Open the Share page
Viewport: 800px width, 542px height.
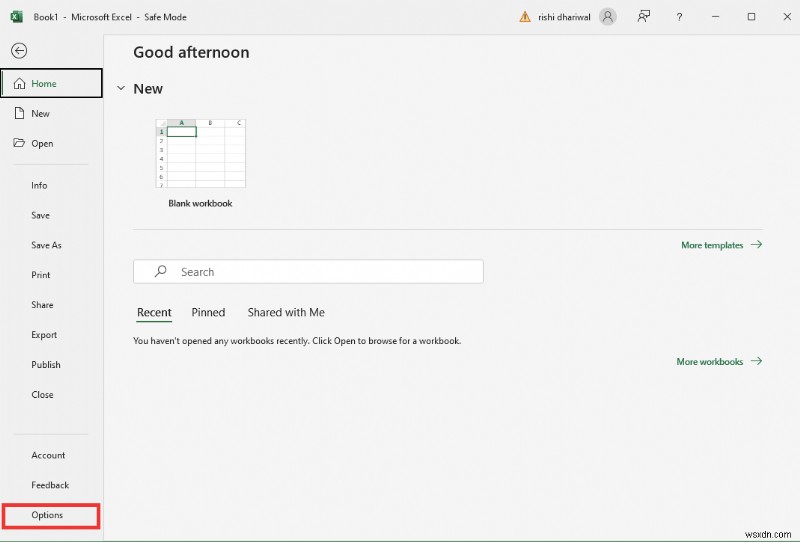[42, 305]
